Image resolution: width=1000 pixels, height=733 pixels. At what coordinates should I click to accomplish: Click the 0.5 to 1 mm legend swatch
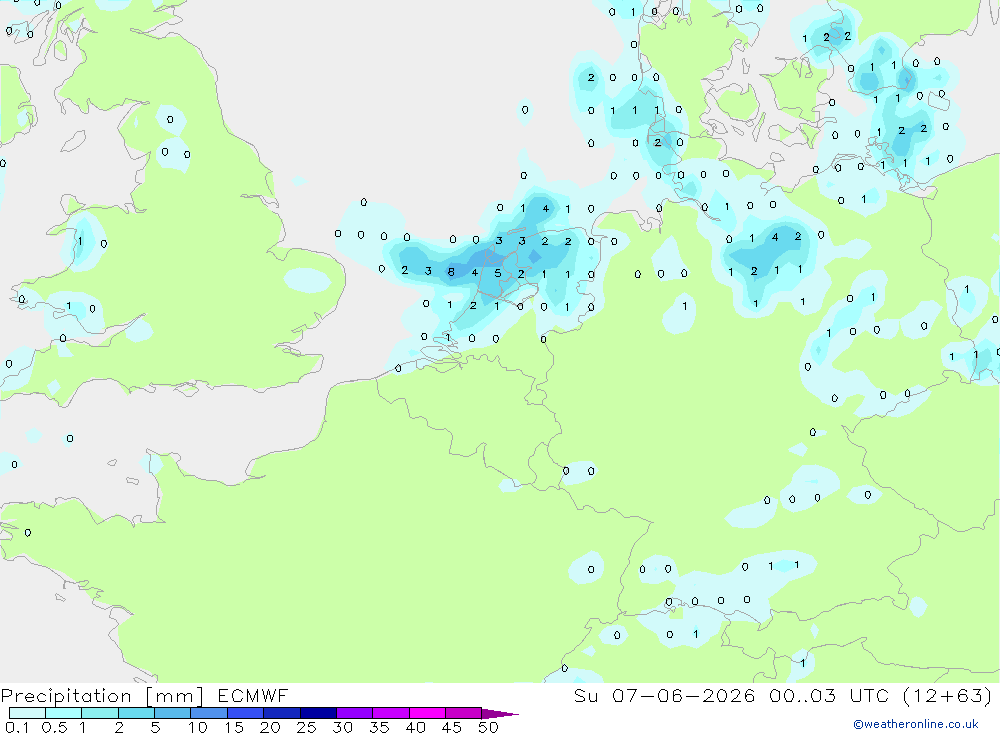pyautogui.click(x=64, y=713)
